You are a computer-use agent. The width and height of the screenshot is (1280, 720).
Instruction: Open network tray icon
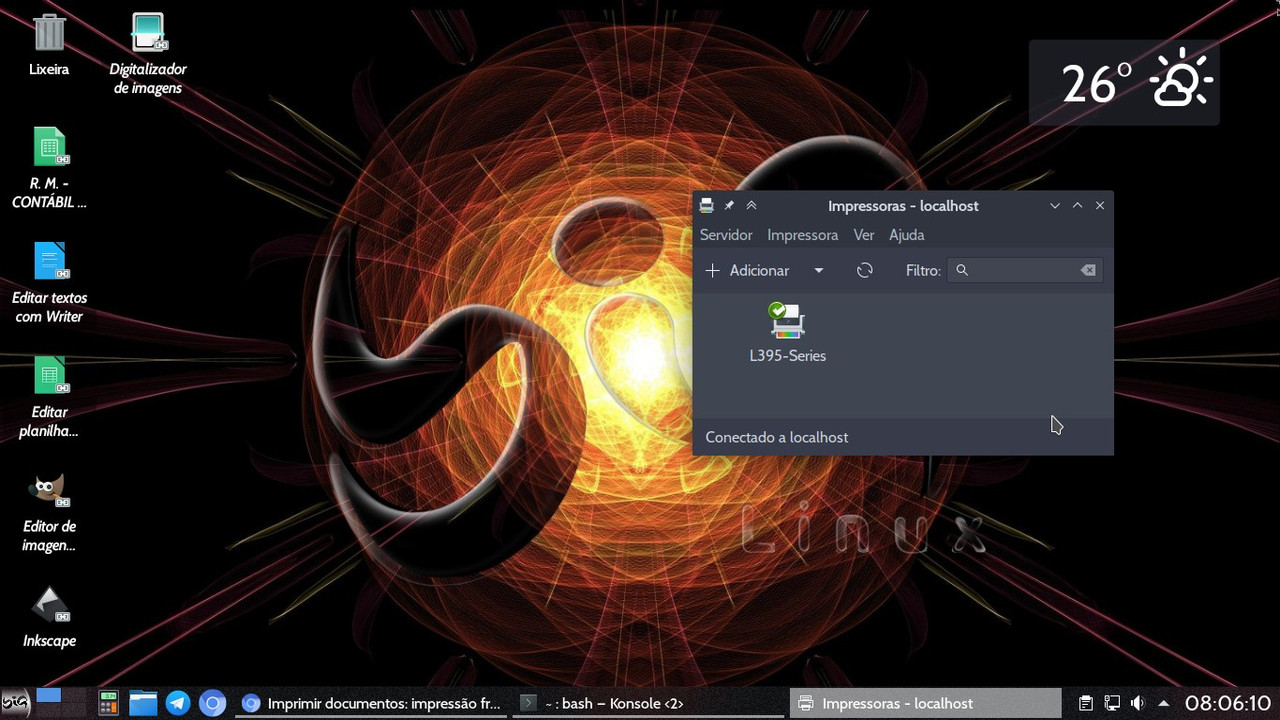(1112, 703)
